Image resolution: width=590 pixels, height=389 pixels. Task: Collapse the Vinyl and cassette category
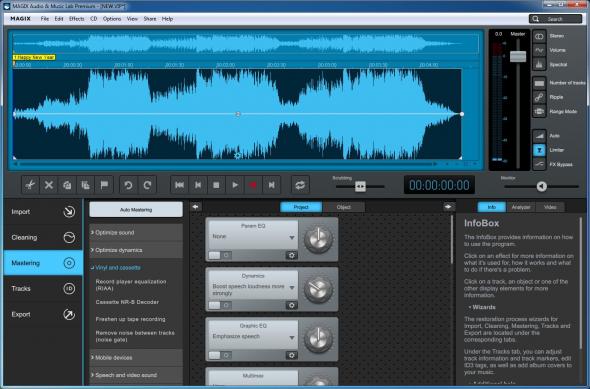(136, 267)
